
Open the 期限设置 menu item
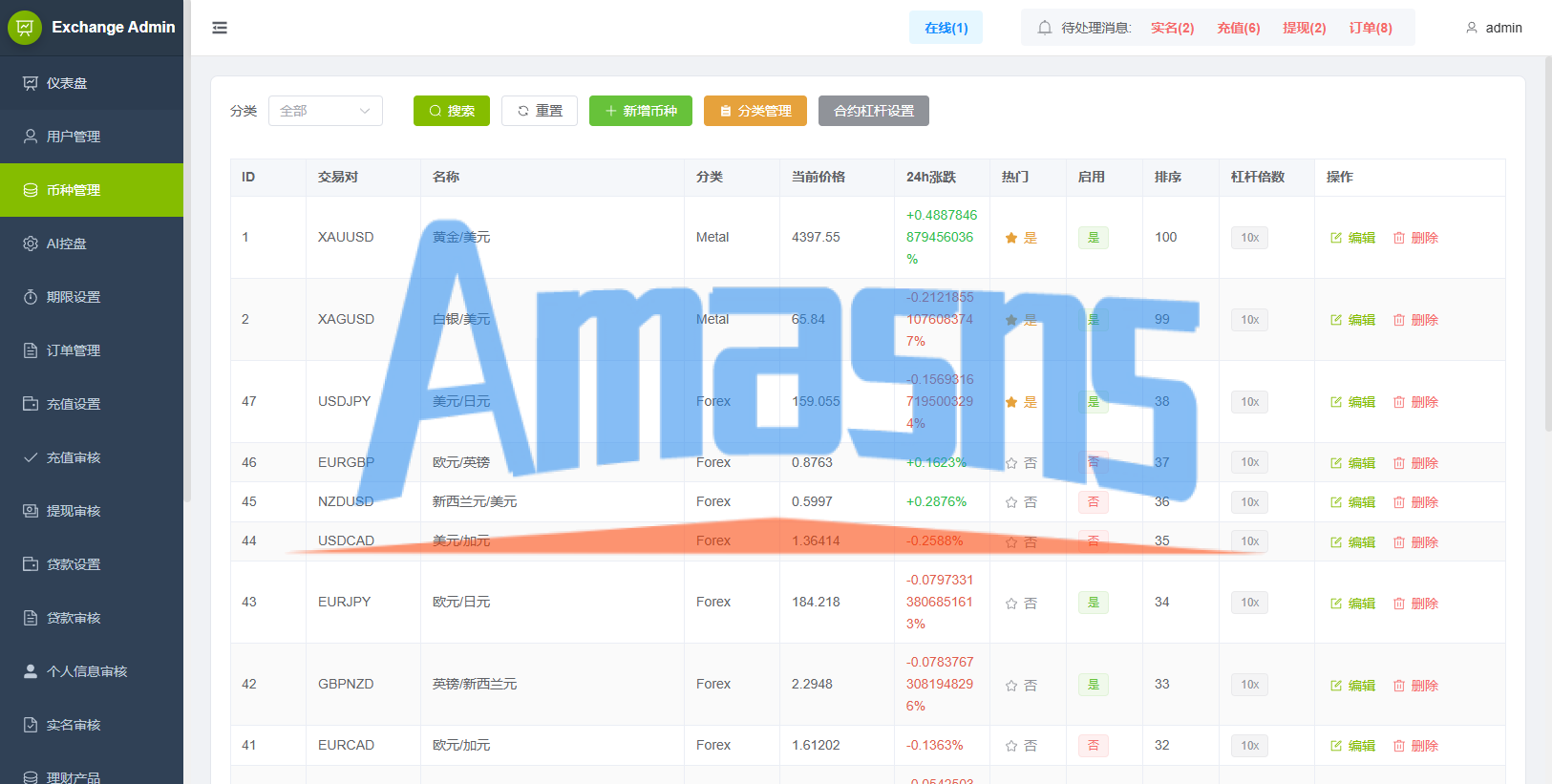click(x=92, y=297)
